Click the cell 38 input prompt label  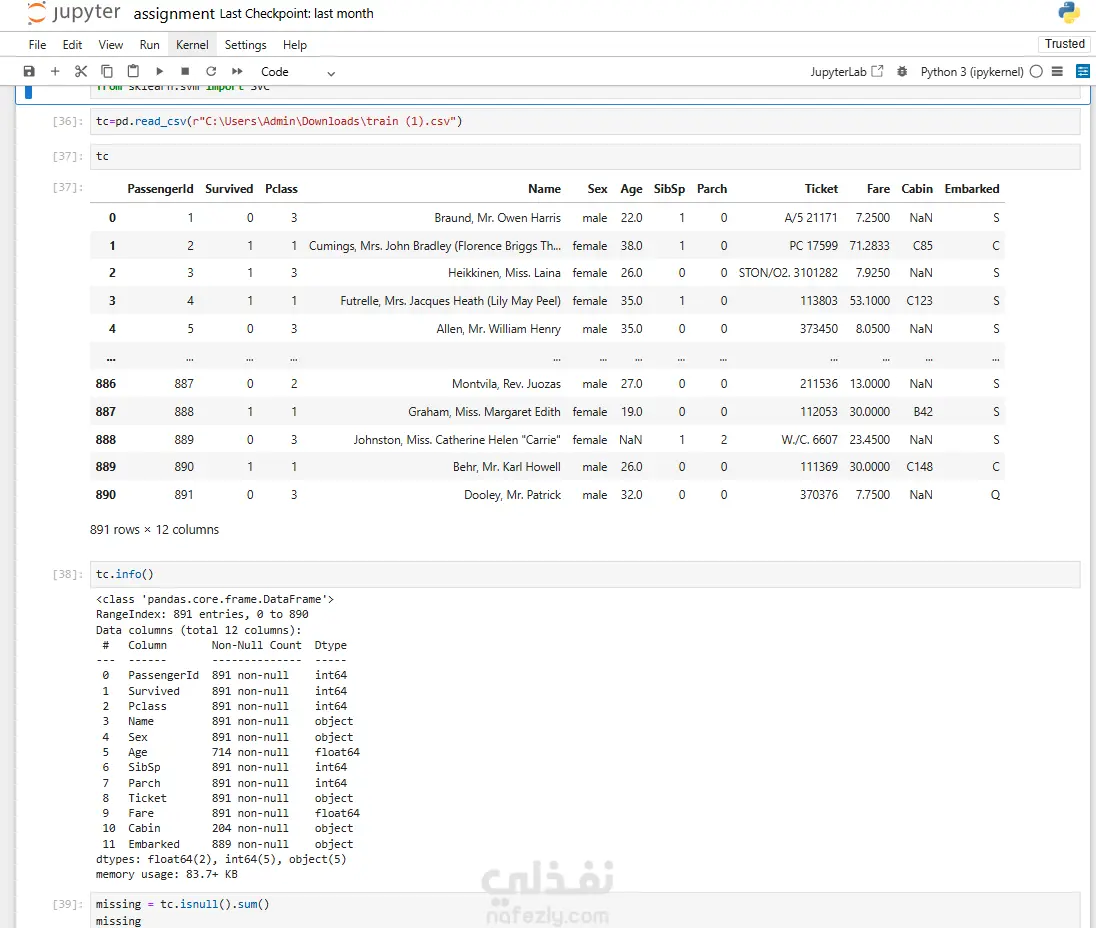coord(68,574)
